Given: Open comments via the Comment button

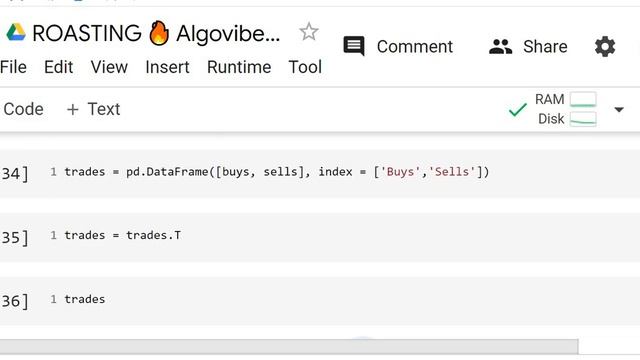Looking at the screenshot, I should [398, 46].
